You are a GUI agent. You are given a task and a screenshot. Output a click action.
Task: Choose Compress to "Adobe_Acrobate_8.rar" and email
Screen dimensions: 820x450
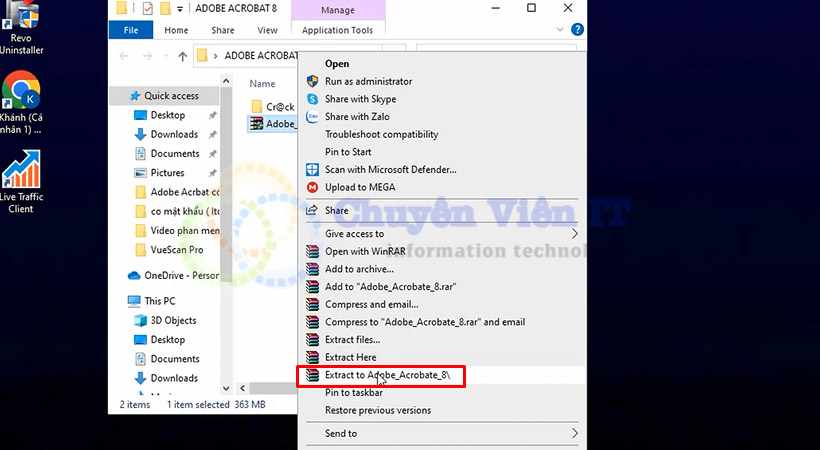tap(425, 322)
